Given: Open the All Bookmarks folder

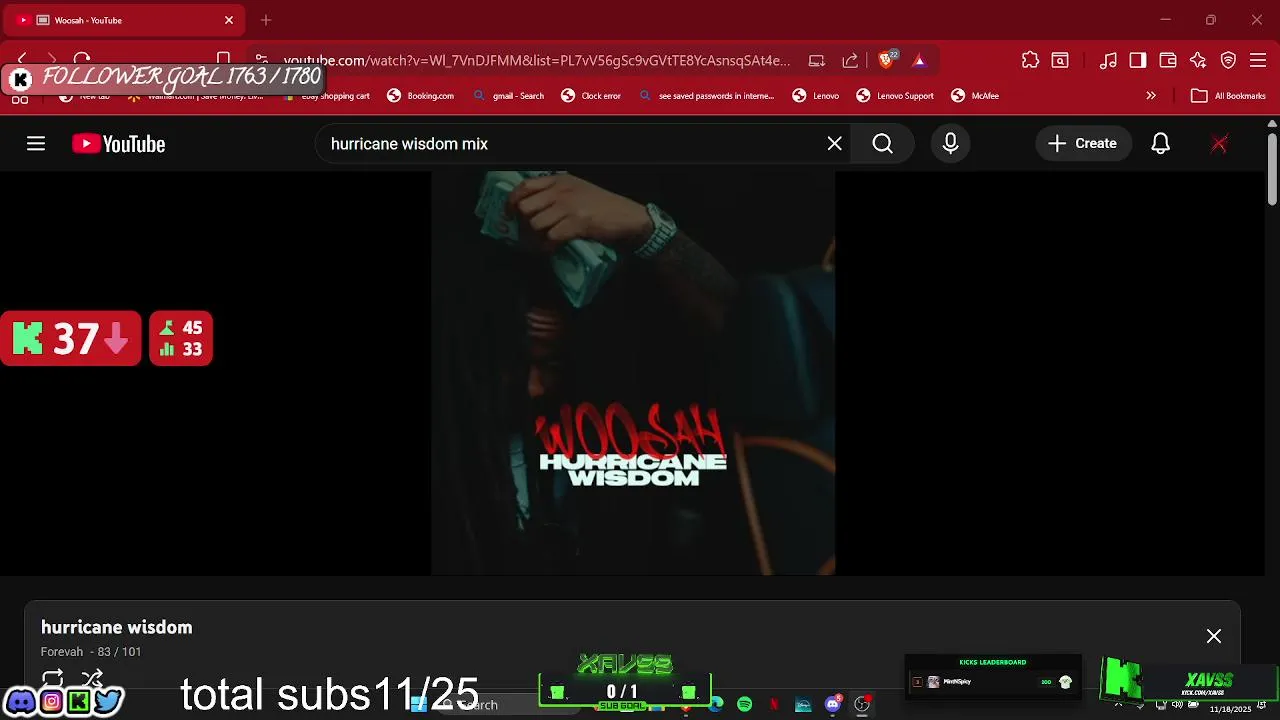Looking at the screenshot, I should click(x=1229, y=96).
